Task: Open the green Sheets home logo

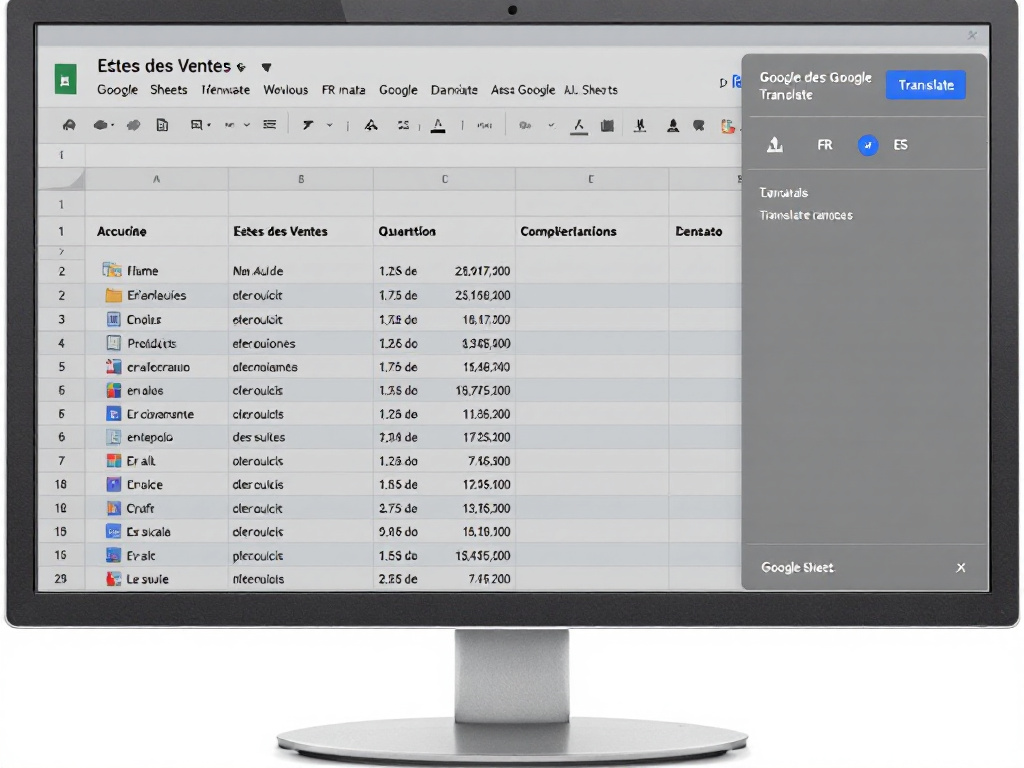Action: click(65, 79)
